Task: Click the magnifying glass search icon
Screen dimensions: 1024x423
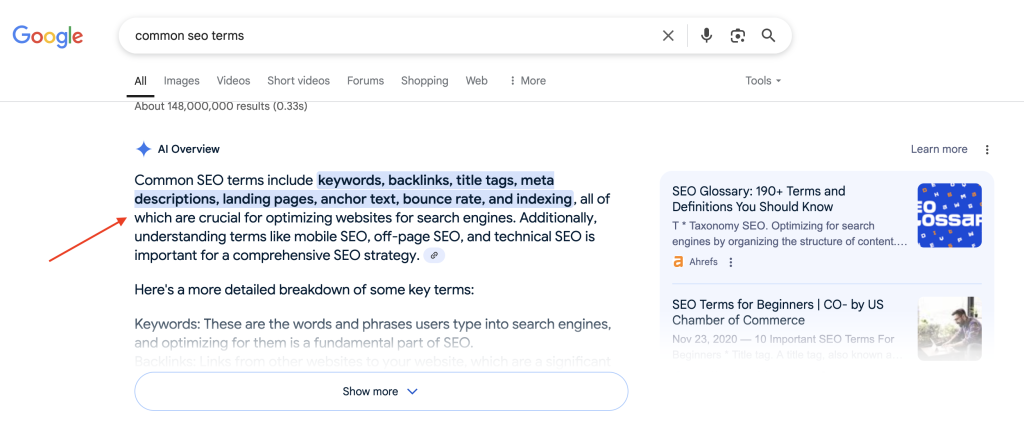Action: coord(768,36)
